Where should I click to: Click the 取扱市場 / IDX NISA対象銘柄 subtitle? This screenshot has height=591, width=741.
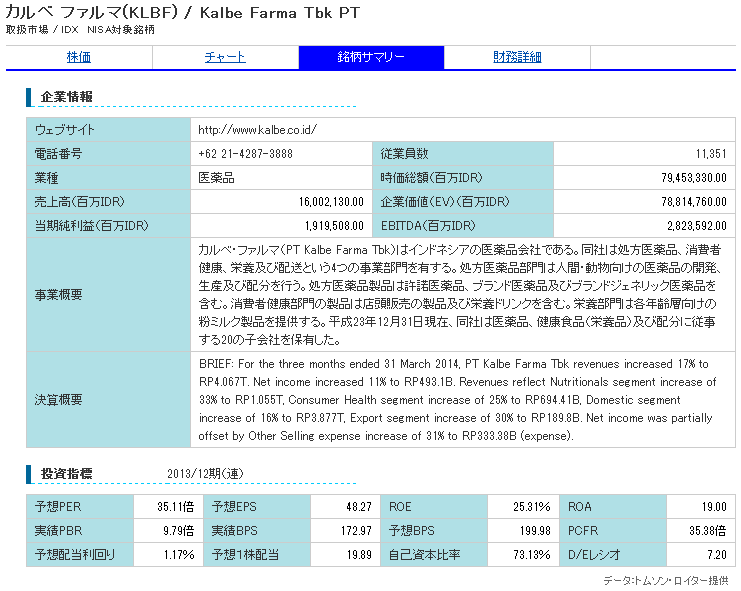point(80,30)
